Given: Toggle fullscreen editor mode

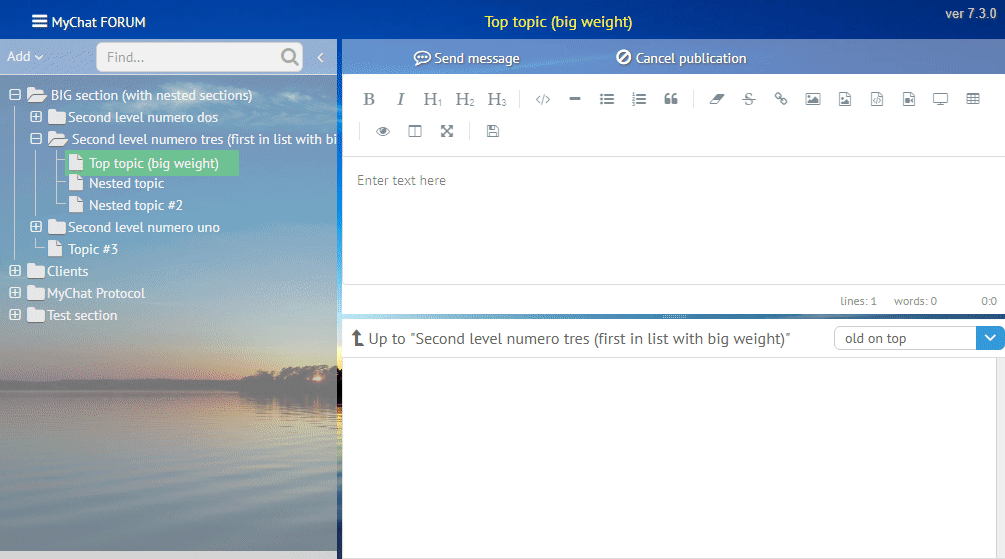Looking at the screenshot, I should tap(447, 131).
